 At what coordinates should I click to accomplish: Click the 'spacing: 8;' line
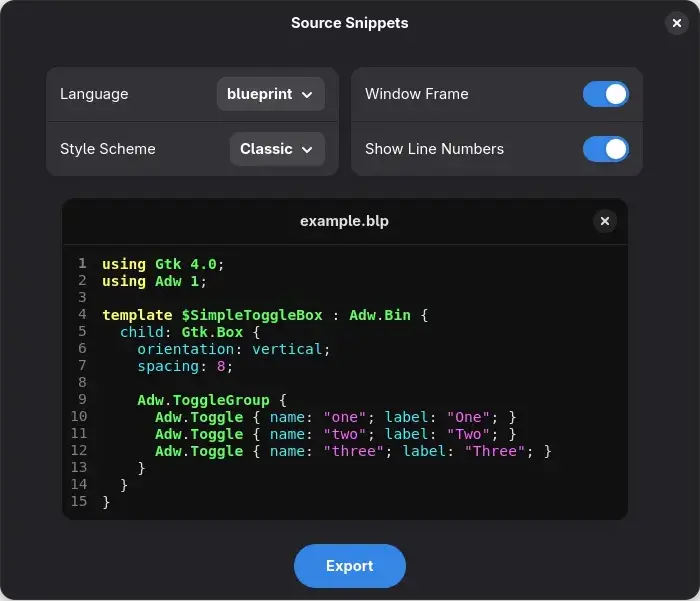pyautogui.click(x=185, y=367)
